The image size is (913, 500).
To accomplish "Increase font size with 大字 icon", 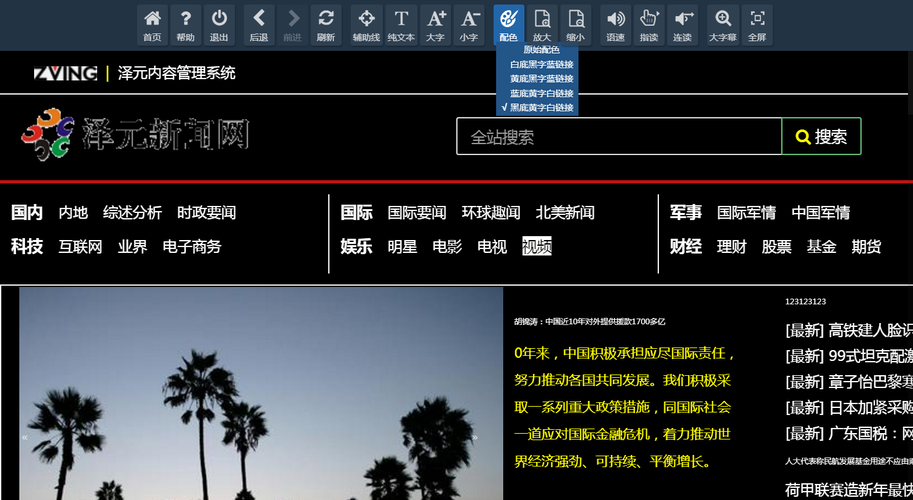I will [x=435, y=25].
